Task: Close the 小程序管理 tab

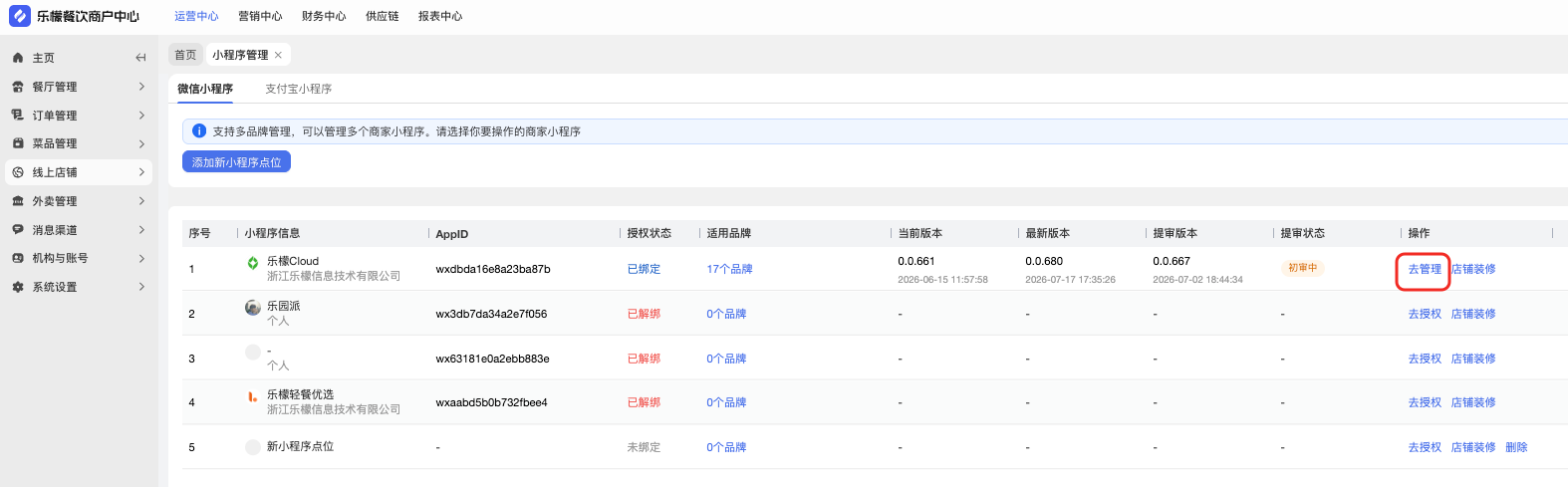Action: click(x=278, y=55)
